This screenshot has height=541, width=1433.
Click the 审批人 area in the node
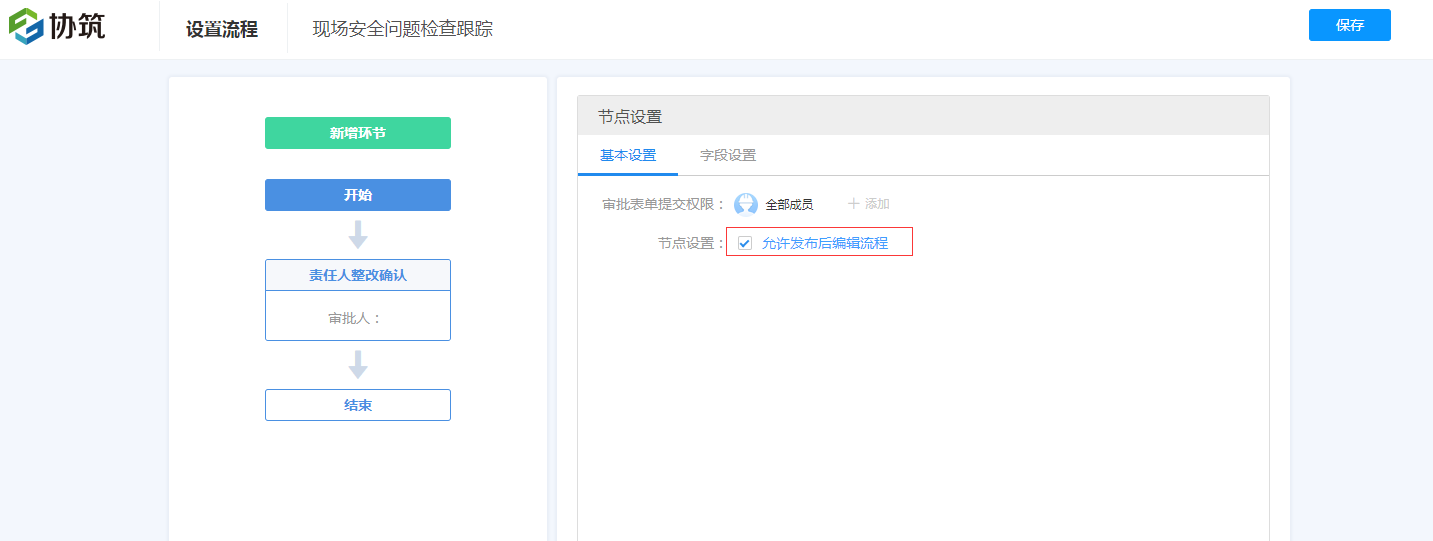[x=356, y=318]
